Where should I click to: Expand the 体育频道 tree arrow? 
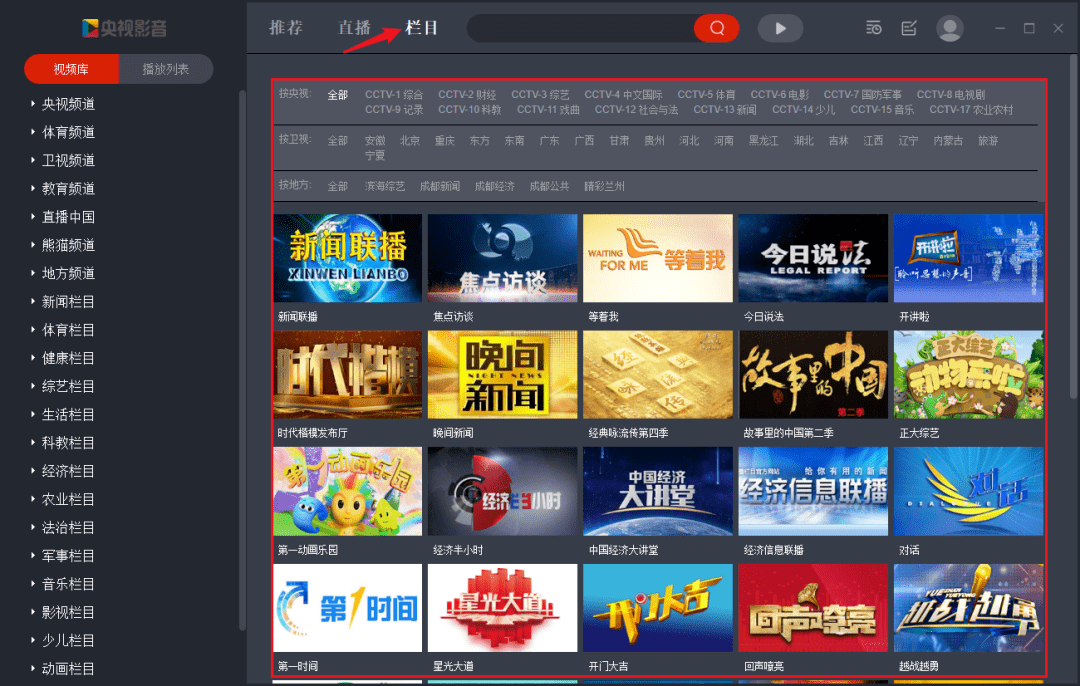(32, 132)
